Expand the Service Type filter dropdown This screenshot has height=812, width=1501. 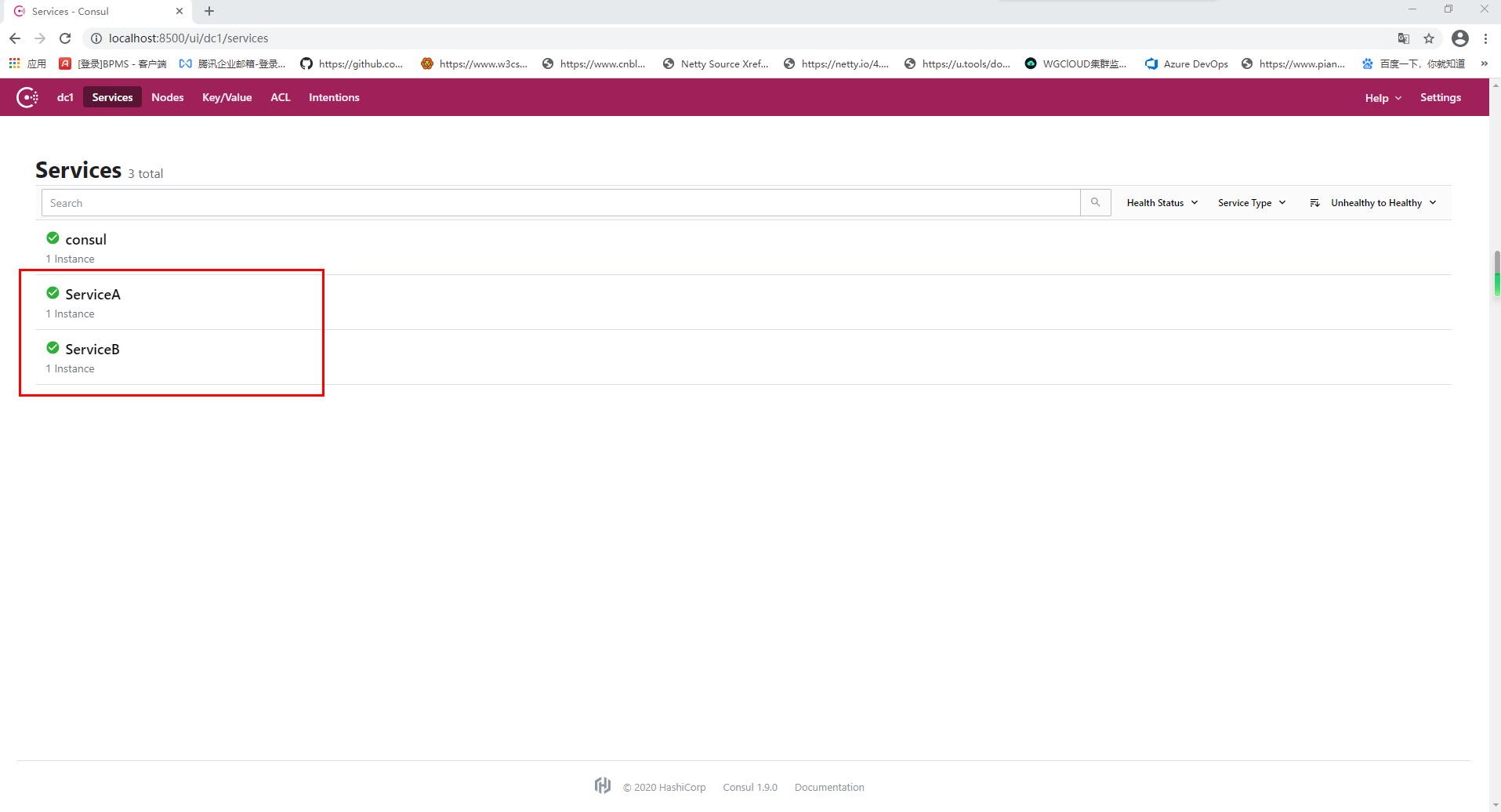(x=1252, y=202)
